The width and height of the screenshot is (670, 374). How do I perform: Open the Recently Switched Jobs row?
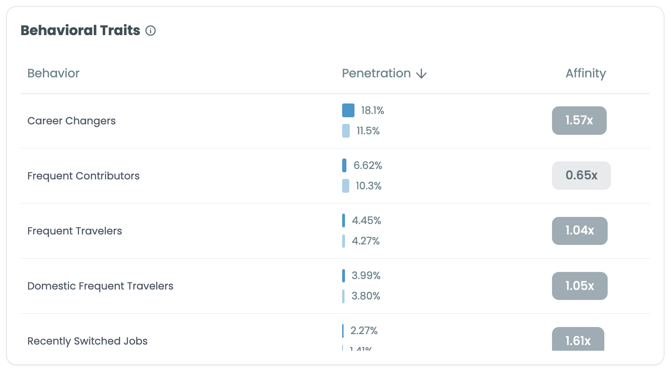pos(335,333)
